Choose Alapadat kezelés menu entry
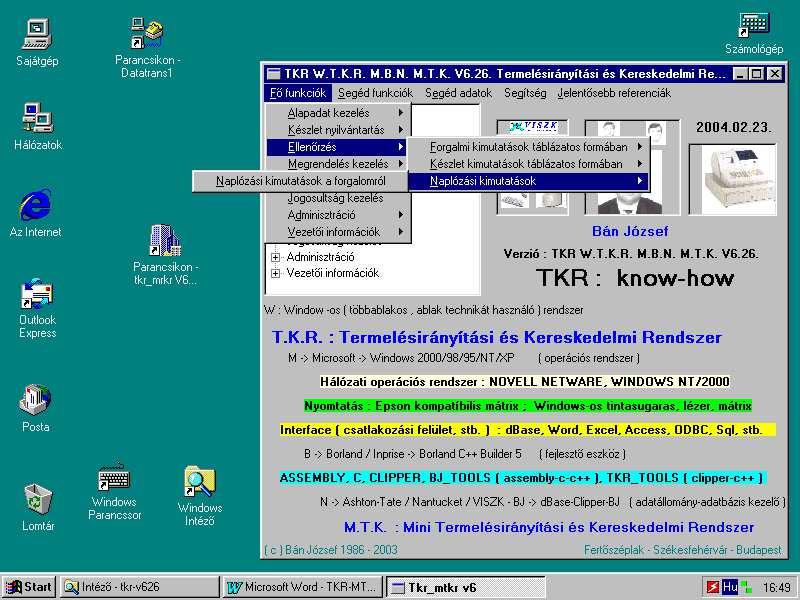Screen dimensions: 800x600 (x=337, y=113)
